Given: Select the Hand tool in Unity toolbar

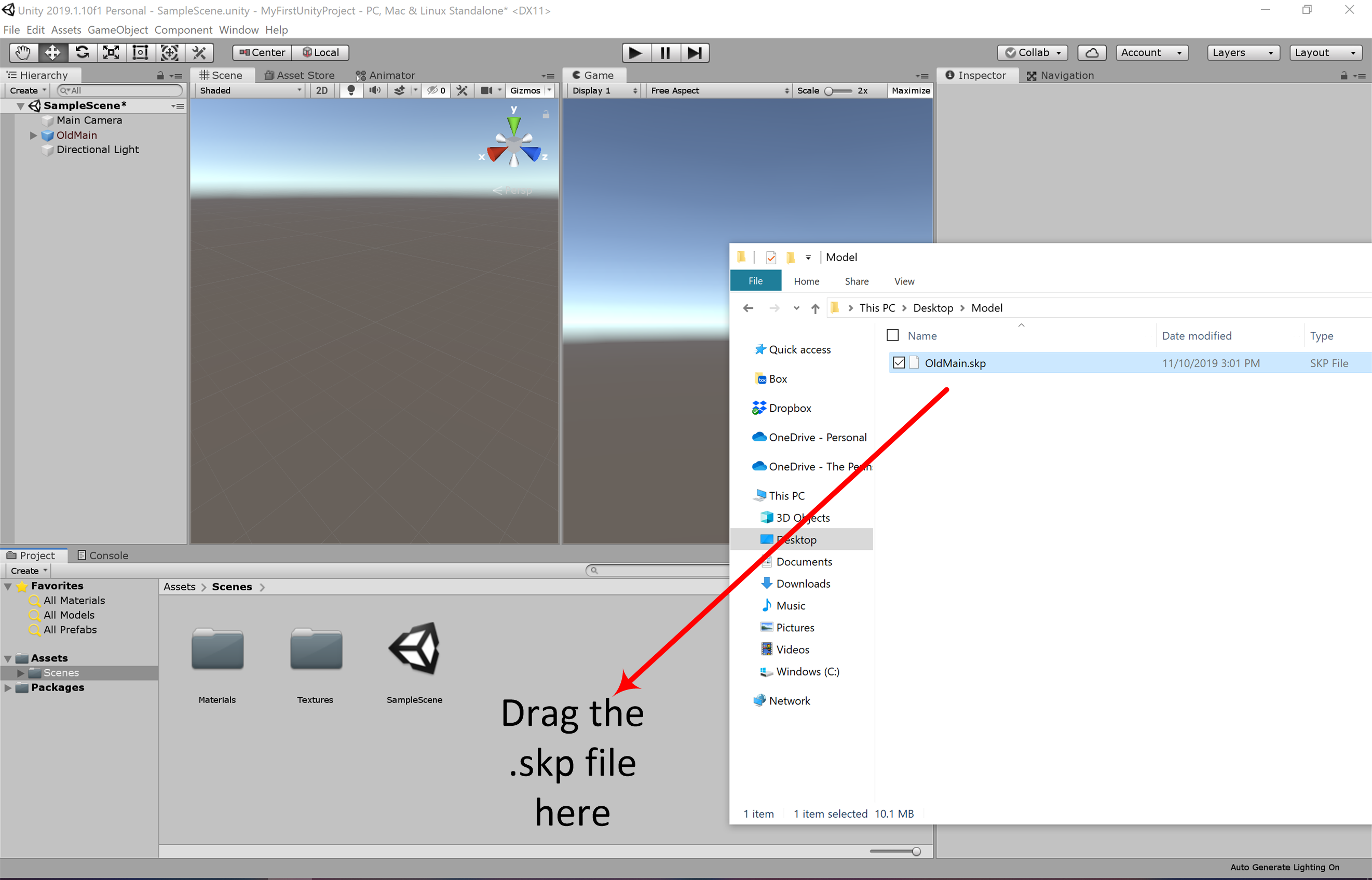Looking at the screenshot, I should (23, 52).
